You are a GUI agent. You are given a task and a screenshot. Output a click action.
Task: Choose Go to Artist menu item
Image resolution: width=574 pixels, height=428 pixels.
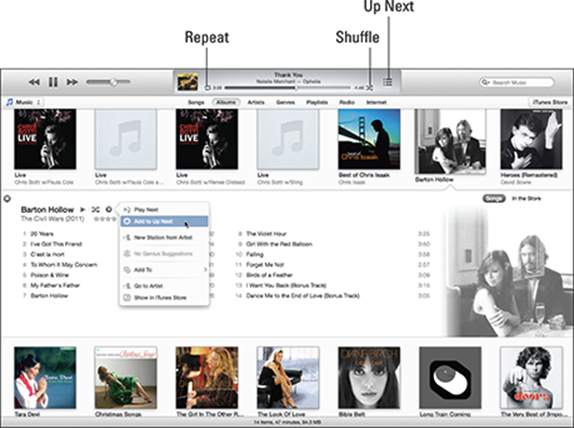164,286
